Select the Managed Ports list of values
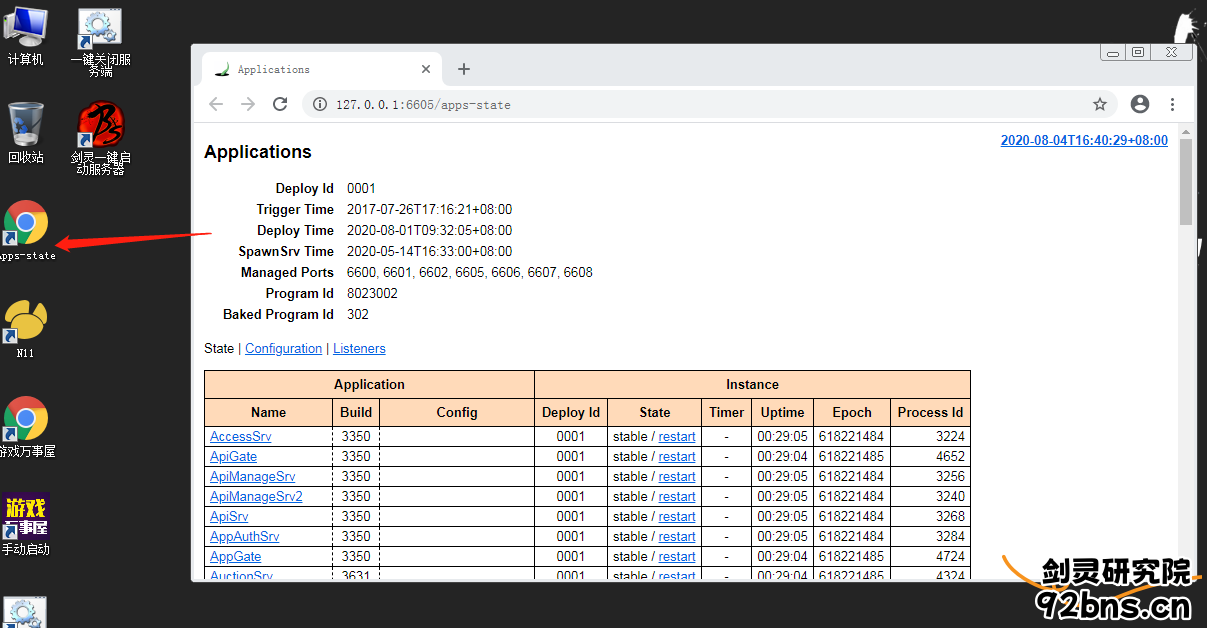This screenshot has height=628, width=1207. (470, 273)
